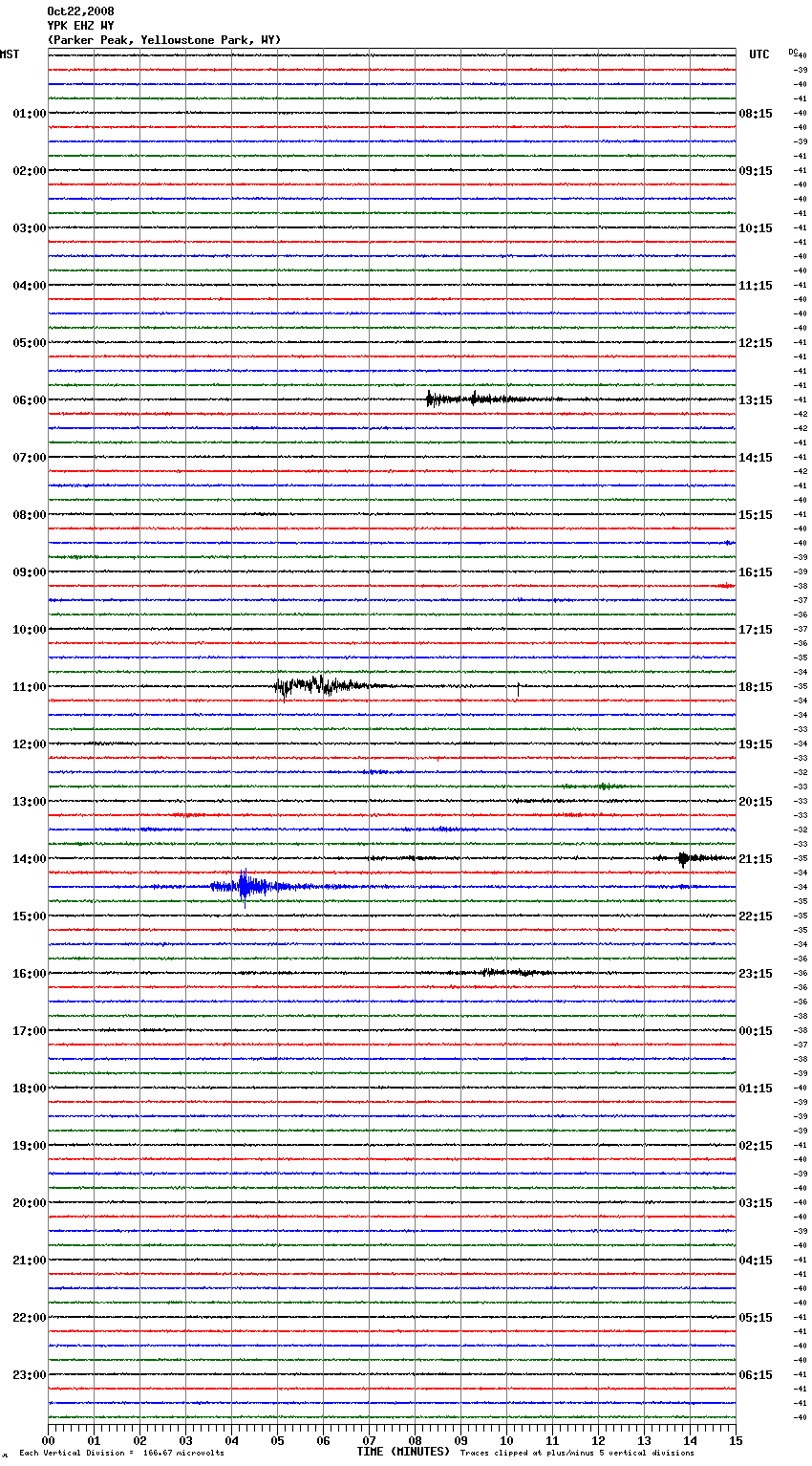Pick the 05:00 MST time label
Image resolution: width=812 pixels, height=1466 pixels.
click(30, 343)
